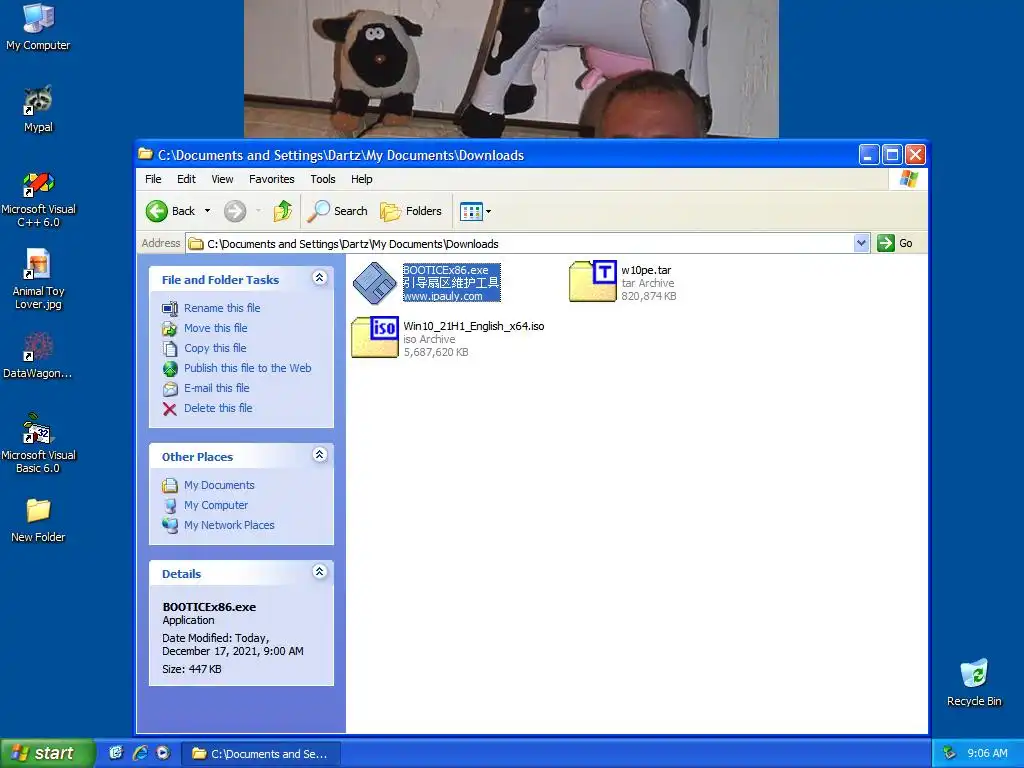The width and height of the screenshot is (1024, 768).
Task: Click the Start button
Action: coord(46,753)
